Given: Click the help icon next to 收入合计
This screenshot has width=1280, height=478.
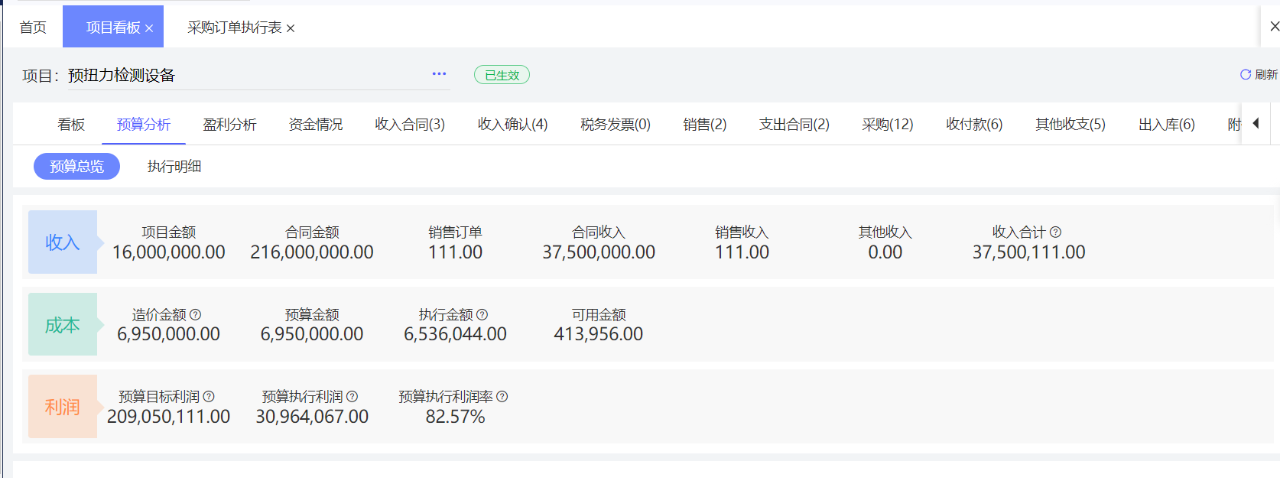Looking at the screenshot, I should (1056, 232).
